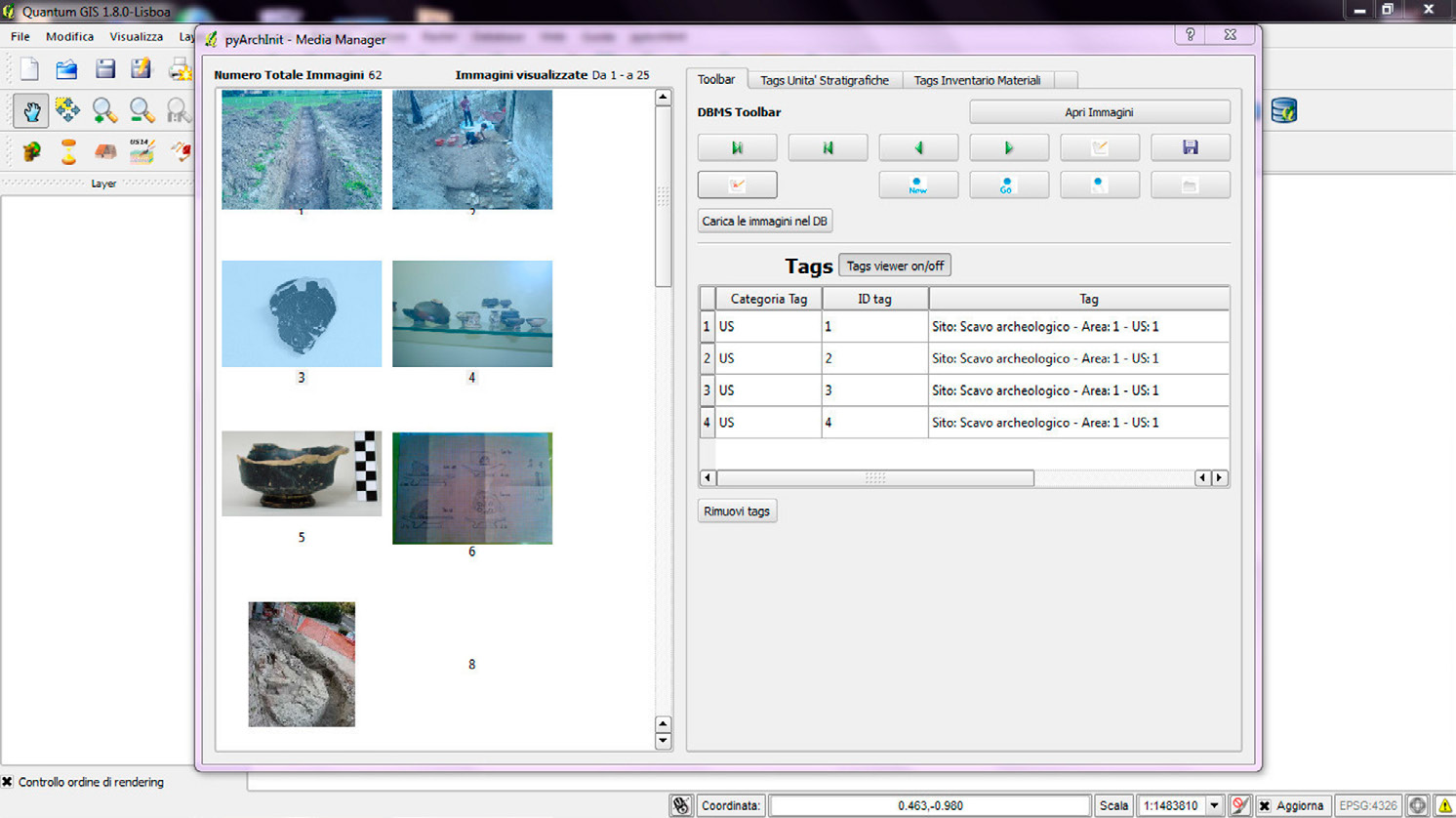Viewport: 1456px width, 818px height.
Task: Click the EPSG:4326 label in status bar
Action: (1368, 805)
